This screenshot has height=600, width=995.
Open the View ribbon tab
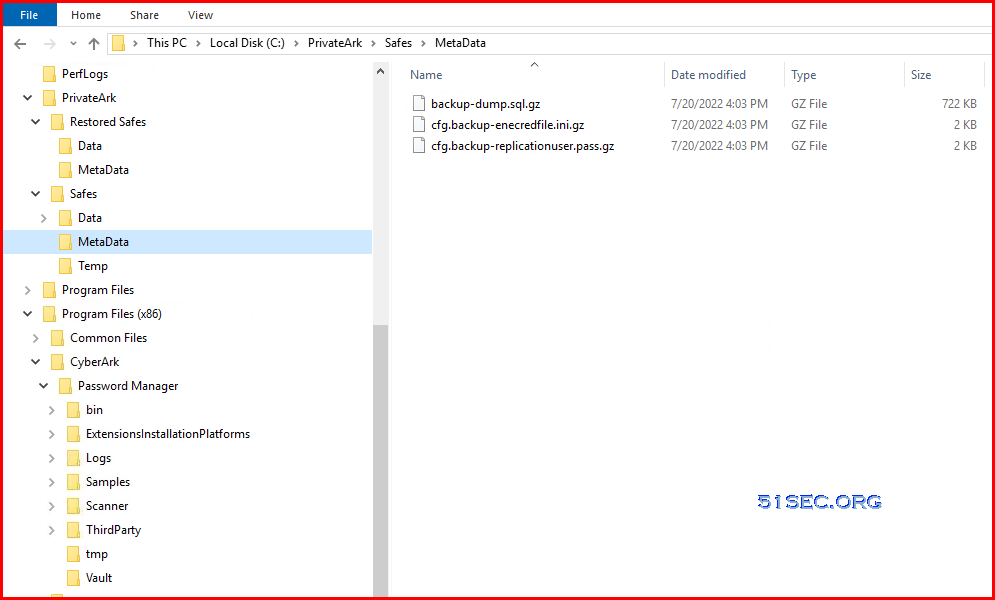[201, 15]
